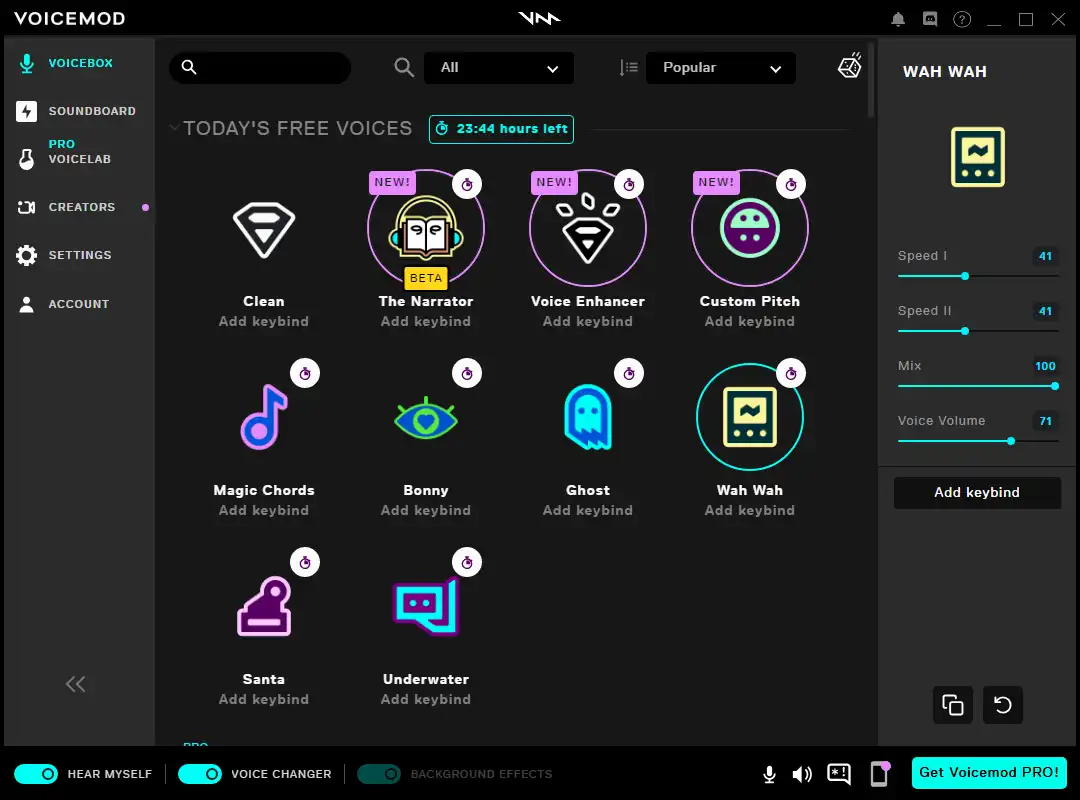The height and width of the screenshot is (800, 1080).
Task: Copy Wah Wah voice settings
Action: click(953, 705)
